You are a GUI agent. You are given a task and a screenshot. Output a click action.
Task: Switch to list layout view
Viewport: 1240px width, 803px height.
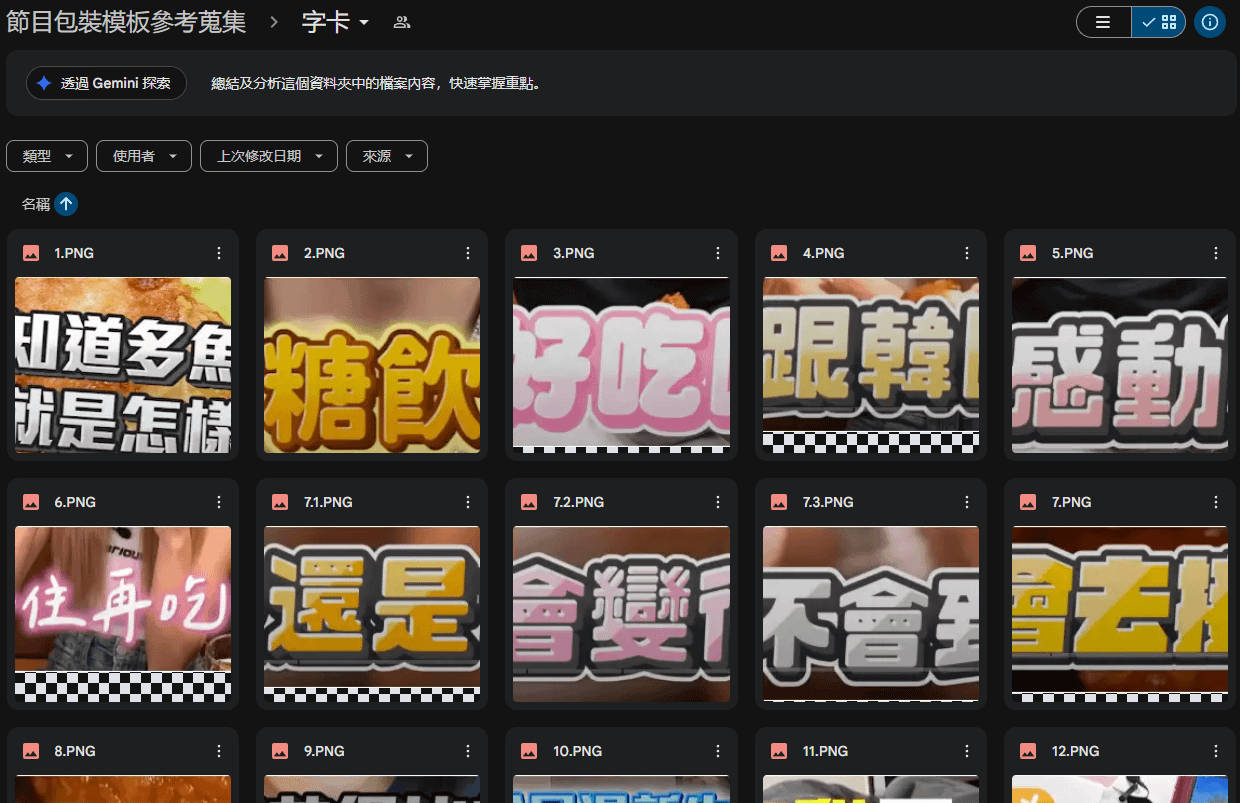pyautogui.click(x=1103, y=22)
